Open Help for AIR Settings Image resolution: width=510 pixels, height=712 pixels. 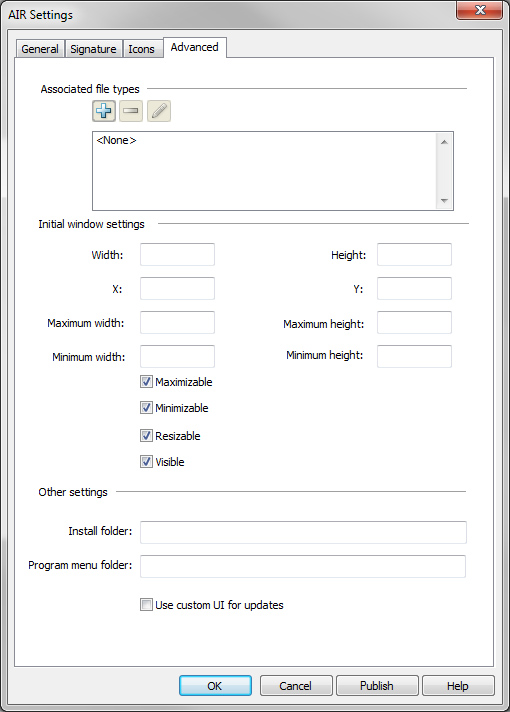458,686
